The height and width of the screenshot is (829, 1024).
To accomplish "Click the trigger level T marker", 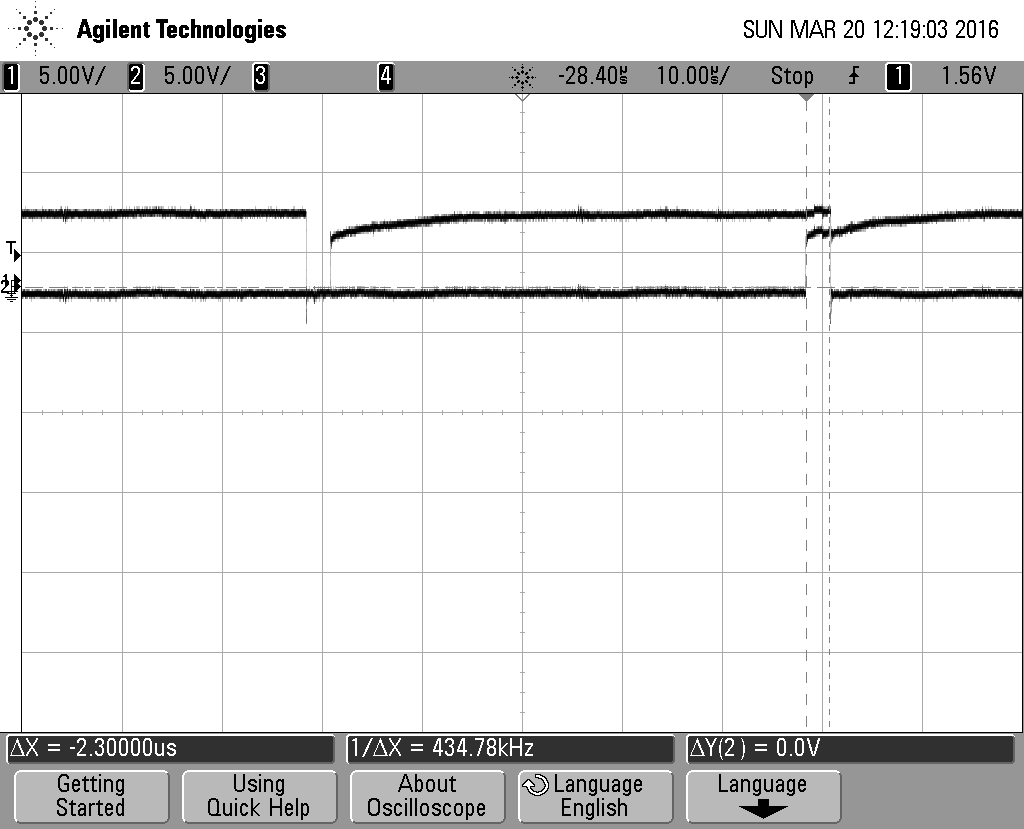I will point(13,250).
